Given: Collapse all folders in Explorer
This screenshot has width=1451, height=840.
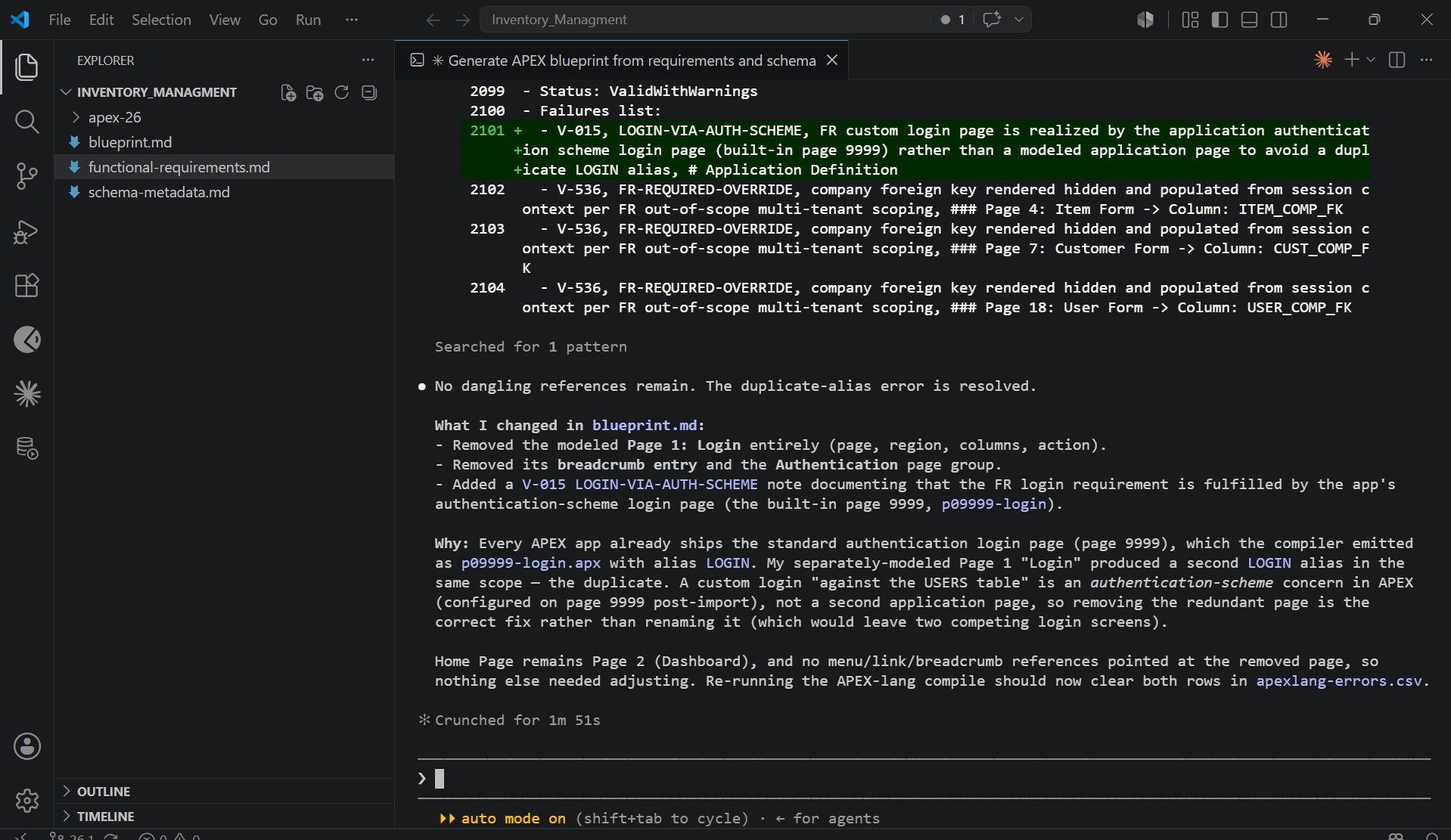Looking at the screenshot, I should click(369, 92).
